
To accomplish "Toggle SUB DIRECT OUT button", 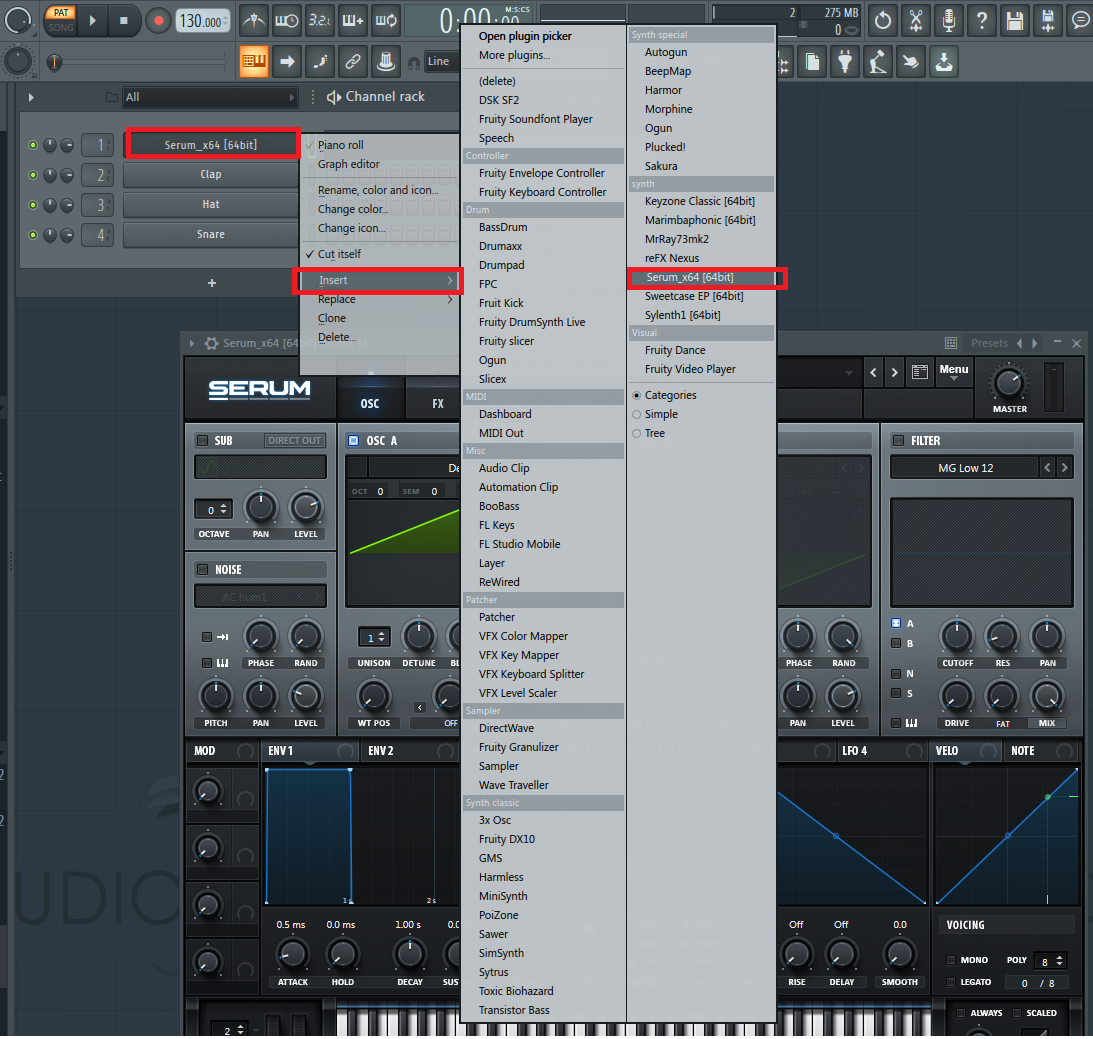I will coord(294,440).
